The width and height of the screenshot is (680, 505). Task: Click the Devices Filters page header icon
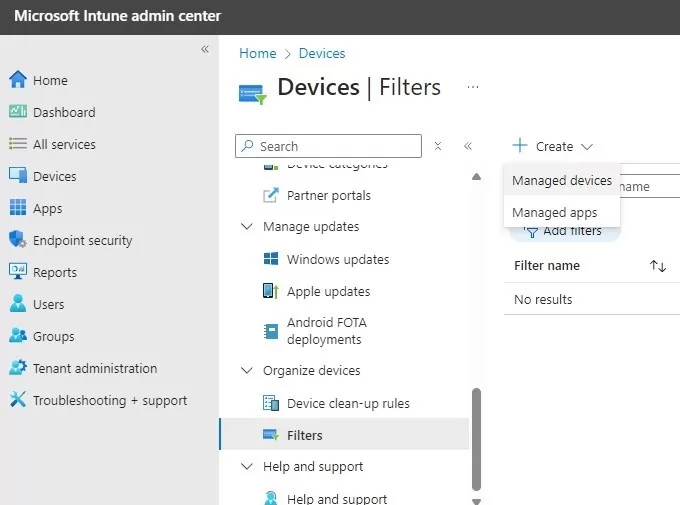coord(252,95)
